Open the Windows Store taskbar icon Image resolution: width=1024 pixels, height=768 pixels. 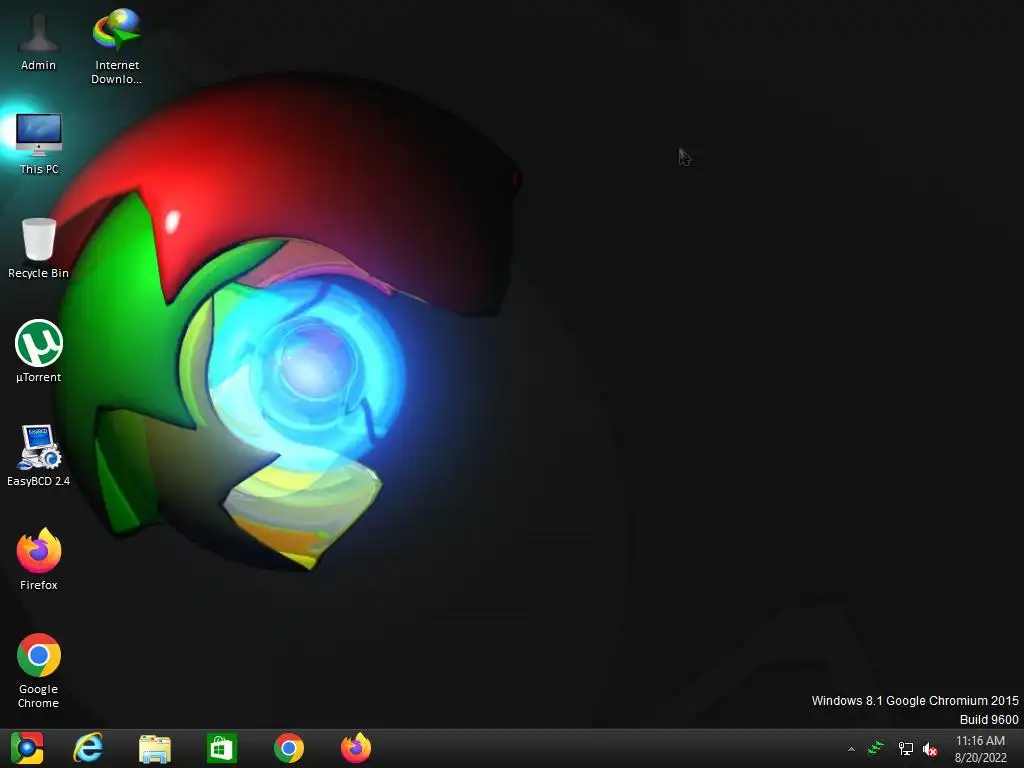pyautogui.click(x=221, y=748)
